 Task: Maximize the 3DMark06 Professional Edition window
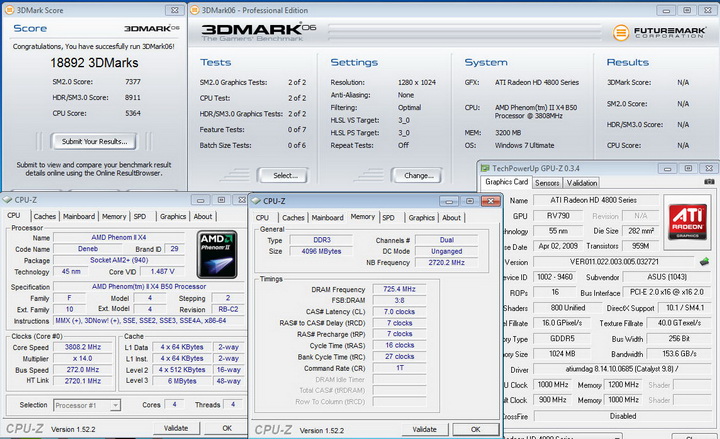[x=687, y=10]
